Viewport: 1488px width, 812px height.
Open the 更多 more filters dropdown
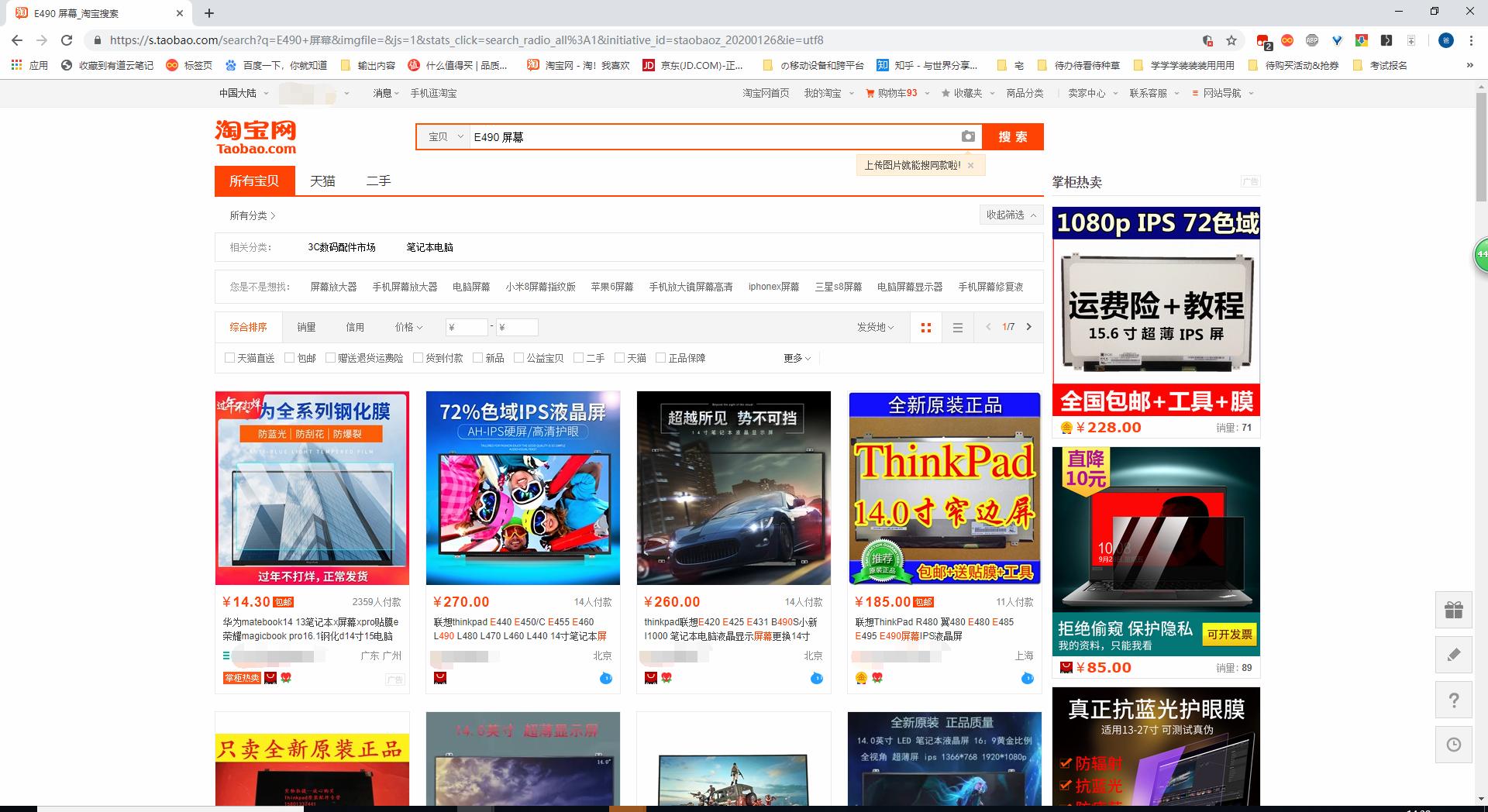click(795, 358)
